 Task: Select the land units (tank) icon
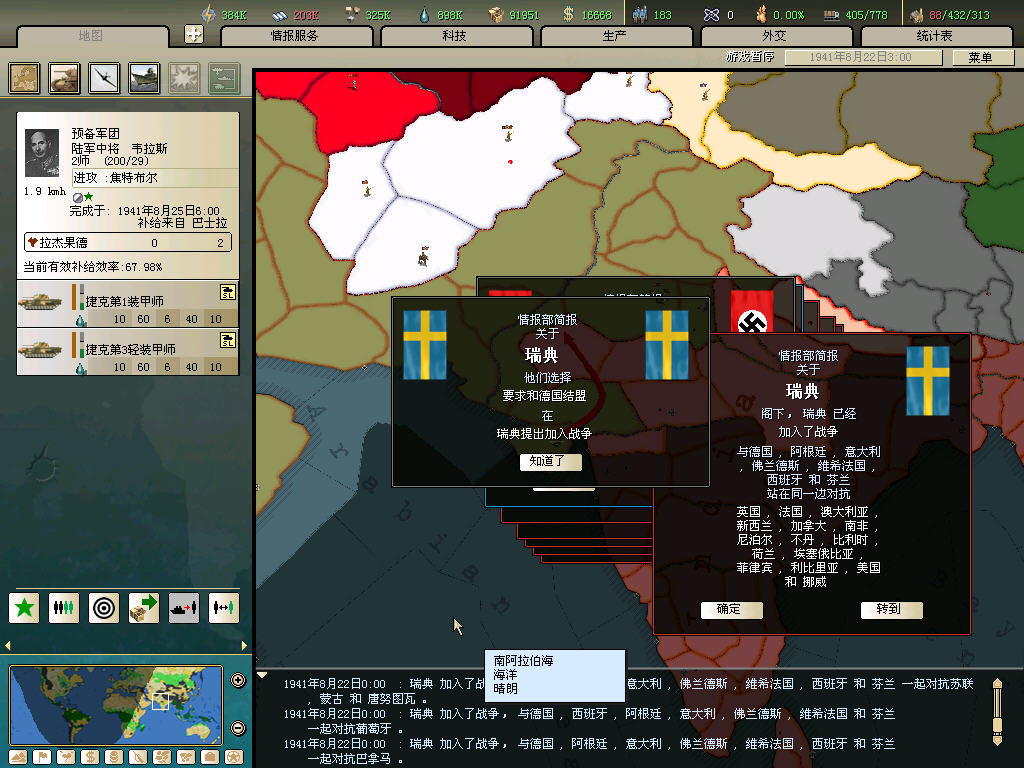[64, 78]
